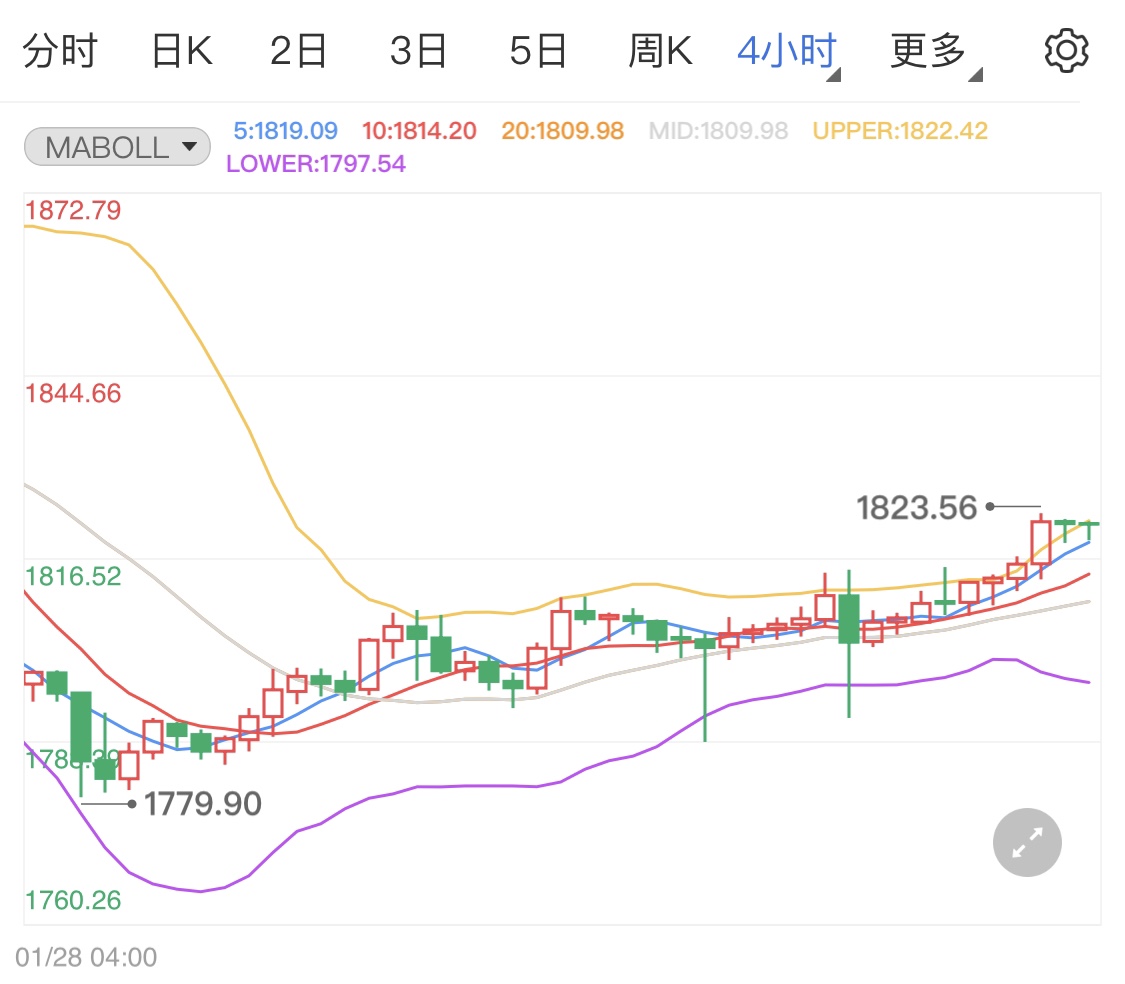Viewport: 1125px width, 984px height.
Task: Open the MABOLL indicator dropdown
Action: tap(118, 148)
